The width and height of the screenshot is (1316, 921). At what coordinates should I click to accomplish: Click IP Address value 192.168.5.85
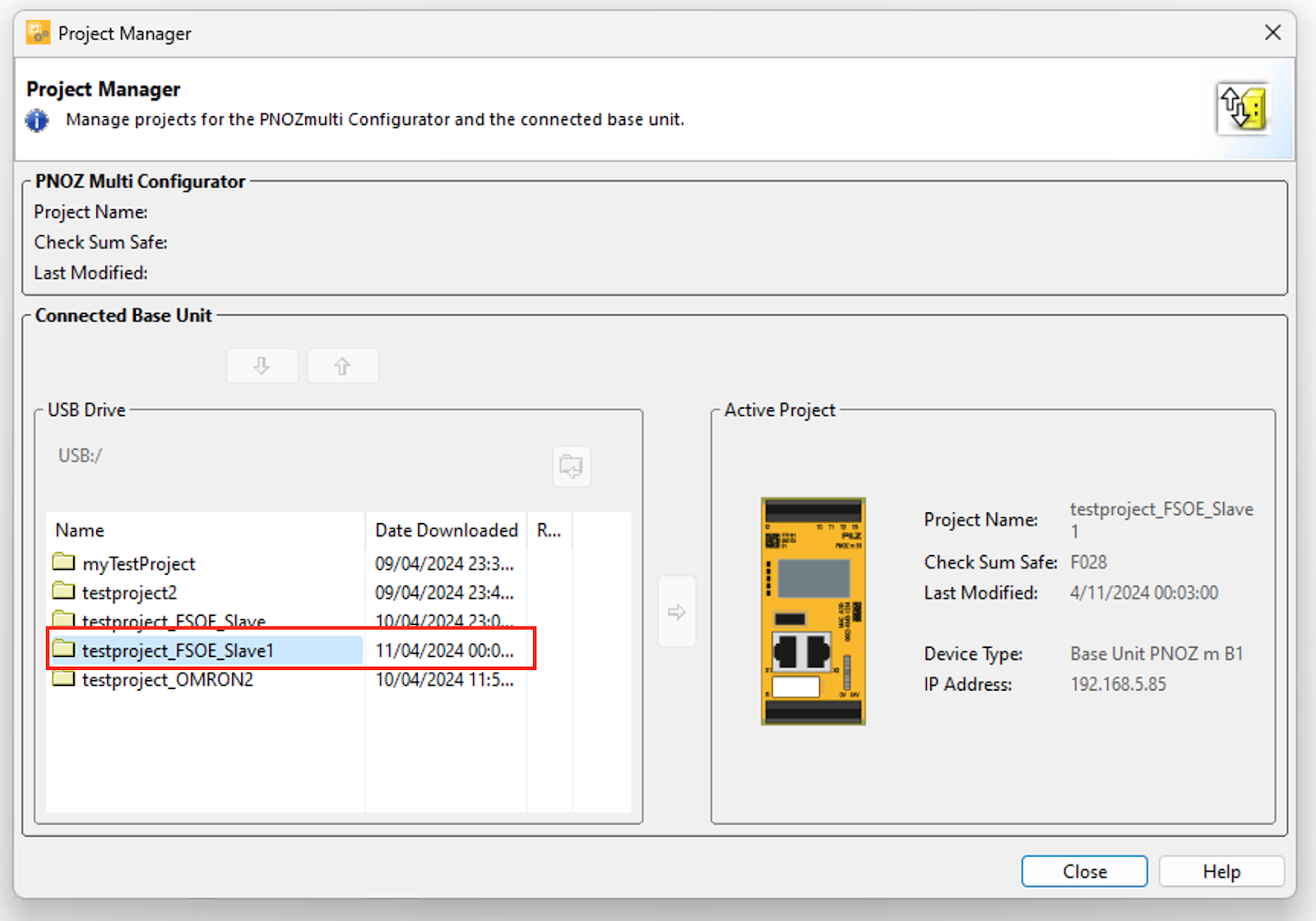click(x=1118, y=684)
